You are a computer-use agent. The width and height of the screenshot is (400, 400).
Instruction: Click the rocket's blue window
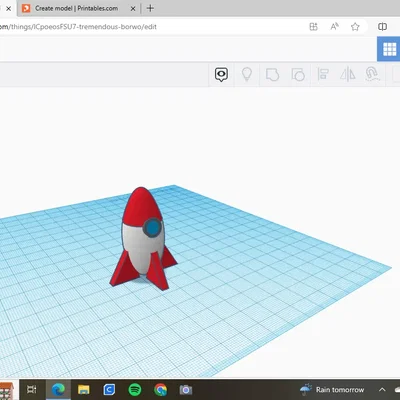coord(153,227)
